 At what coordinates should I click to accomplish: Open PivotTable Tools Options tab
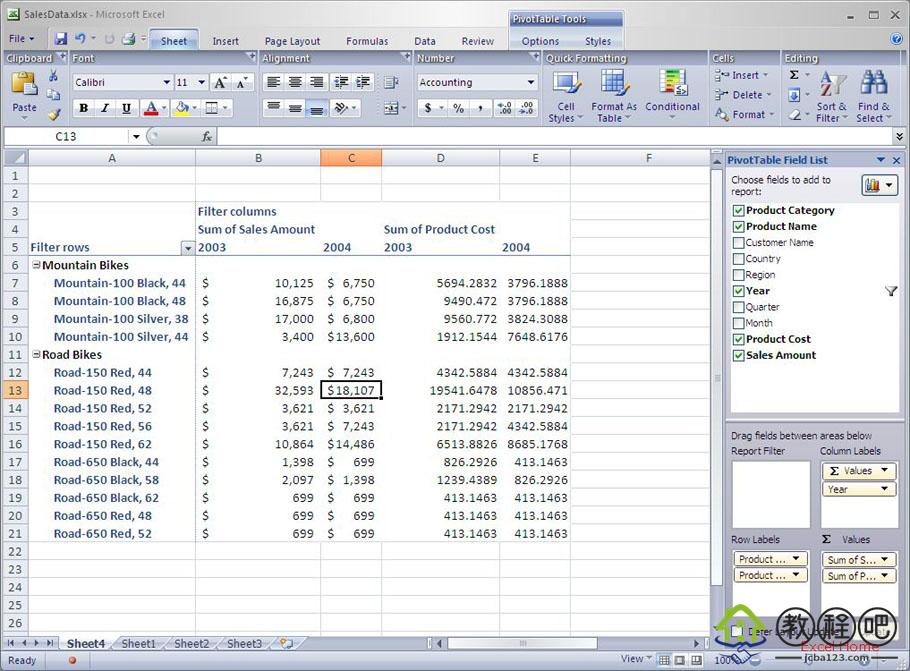540,41
